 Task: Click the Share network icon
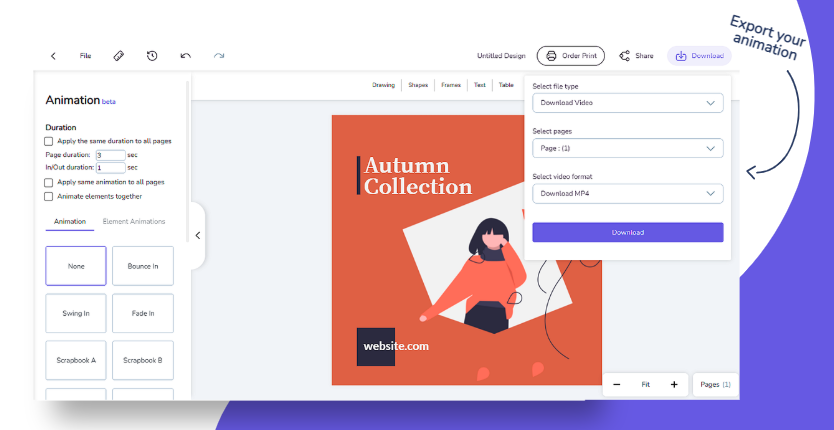pyautogui.click(x=624, y=56)
